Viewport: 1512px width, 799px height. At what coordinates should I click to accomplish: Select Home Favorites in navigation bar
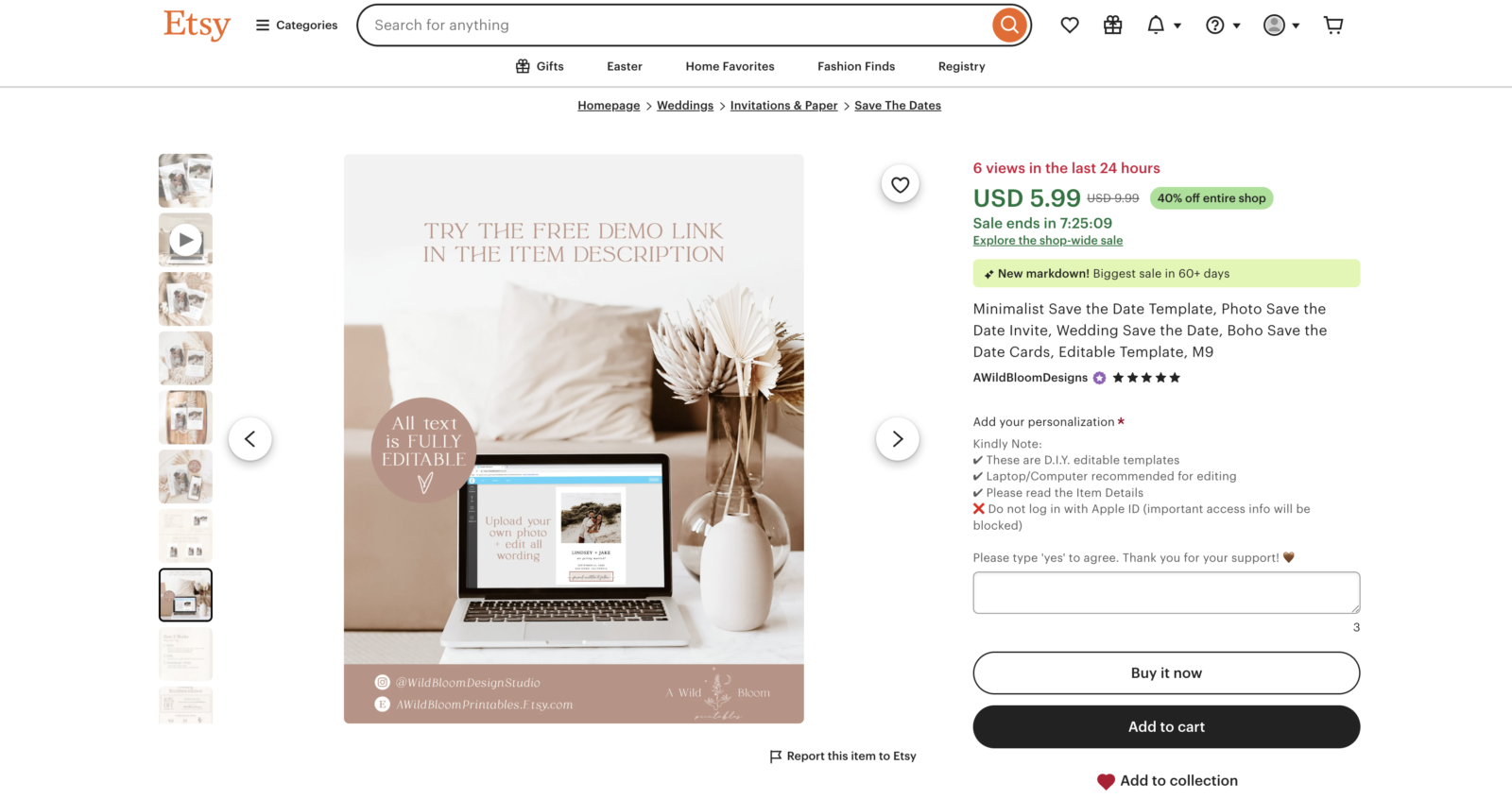730,66
